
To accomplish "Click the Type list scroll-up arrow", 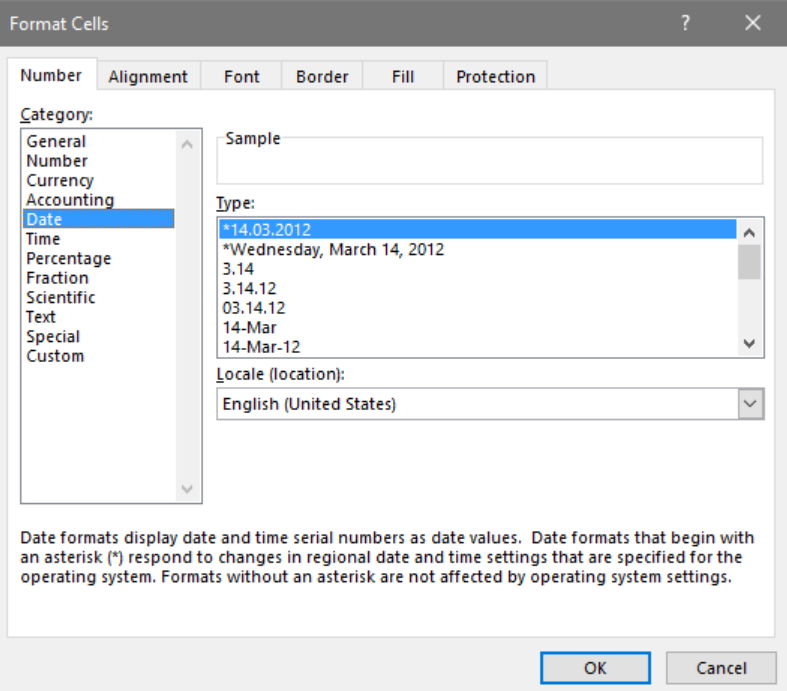I will [749, 232].
